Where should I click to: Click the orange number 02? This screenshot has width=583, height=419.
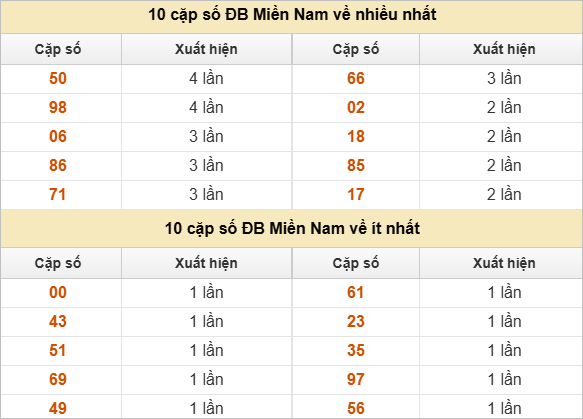coord(356,107)
